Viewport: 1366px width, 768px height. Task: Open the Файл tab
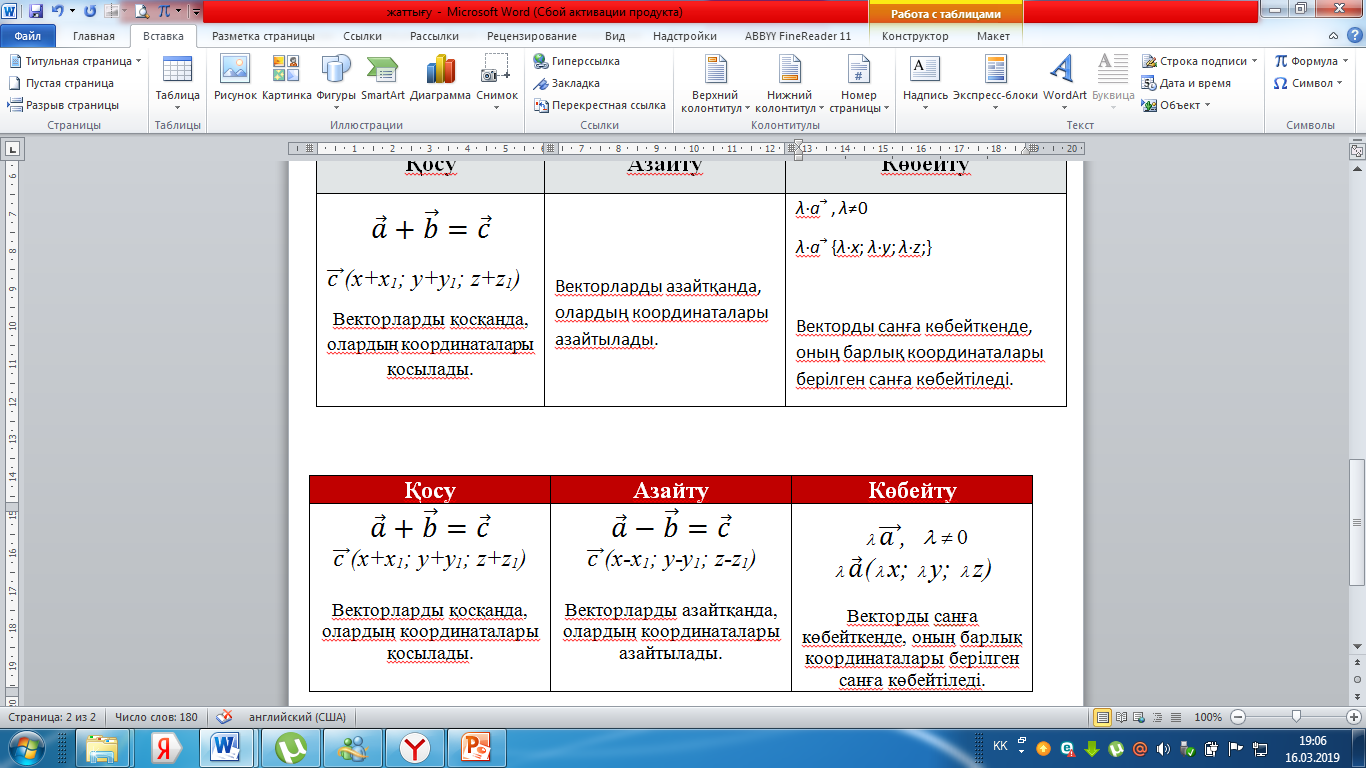28,36
